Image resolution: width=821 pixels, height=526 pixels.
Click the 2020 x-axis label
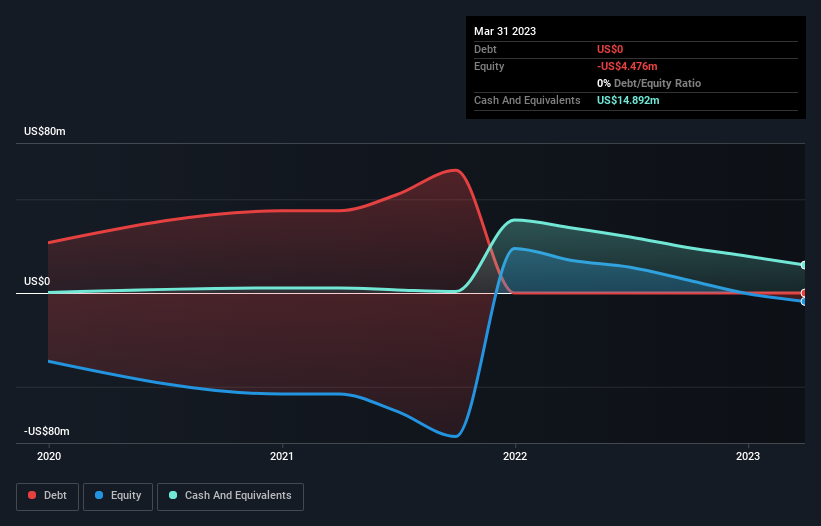click(49, 456)
